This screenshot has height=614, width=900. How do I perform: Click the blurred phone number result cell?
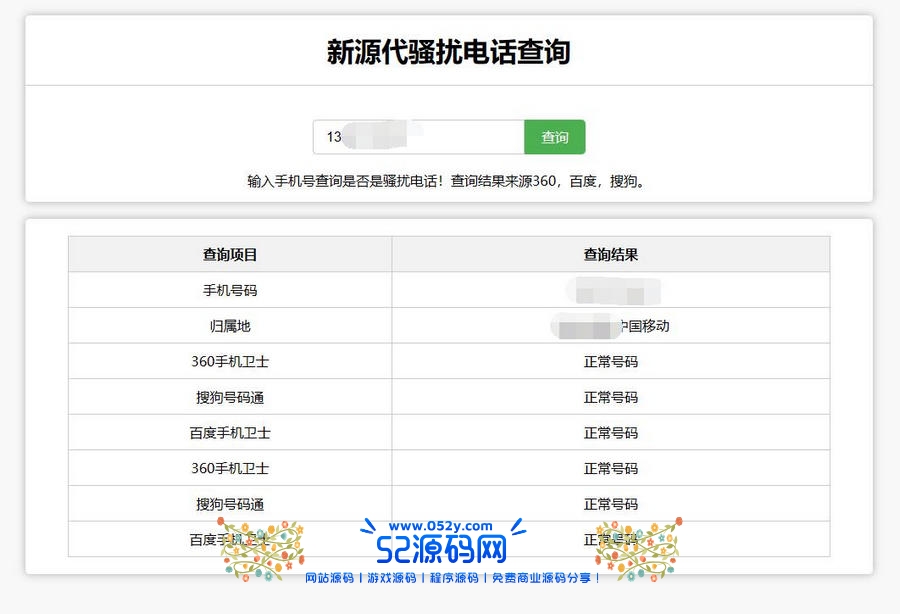click(x=612, y=291)
